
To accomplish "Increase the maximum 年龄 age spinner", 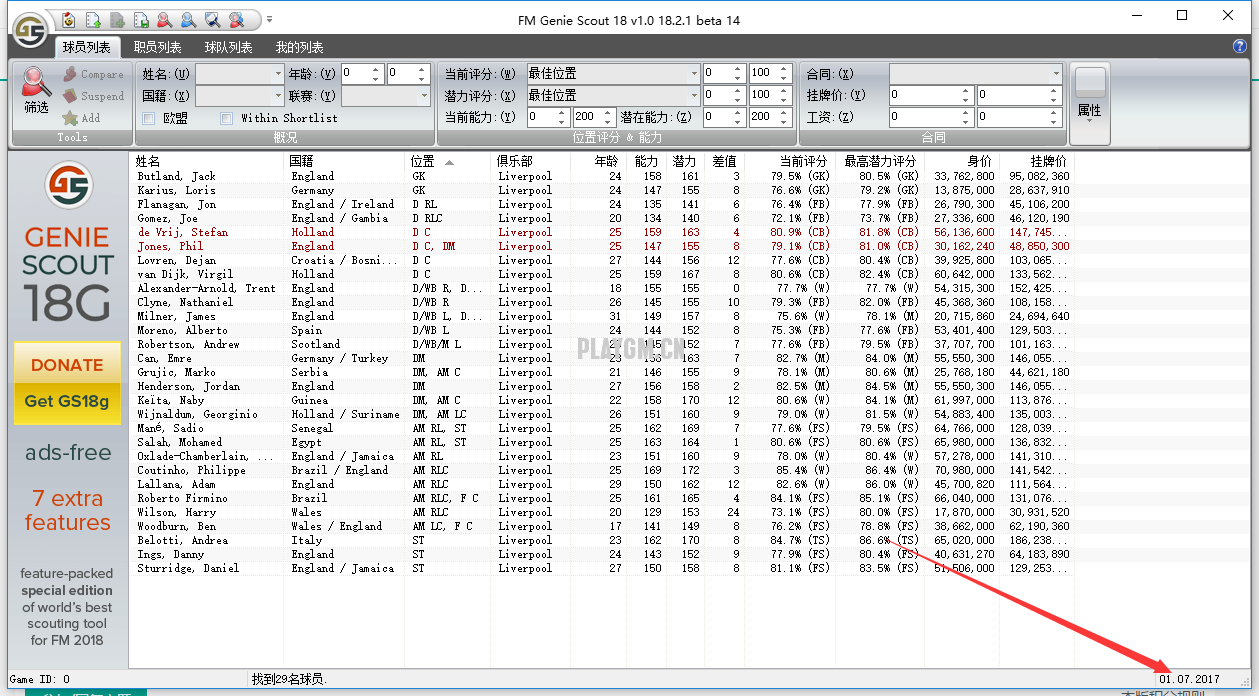I will [x=423, y=70].
